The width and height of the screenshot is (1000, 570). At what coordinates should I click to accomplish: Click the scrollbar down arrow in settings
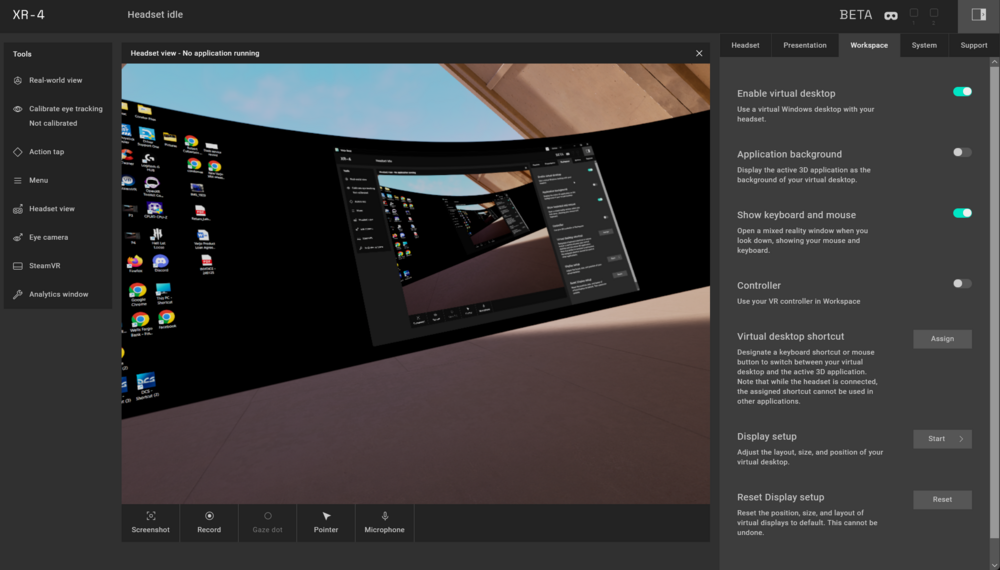[x=994, y=565]
